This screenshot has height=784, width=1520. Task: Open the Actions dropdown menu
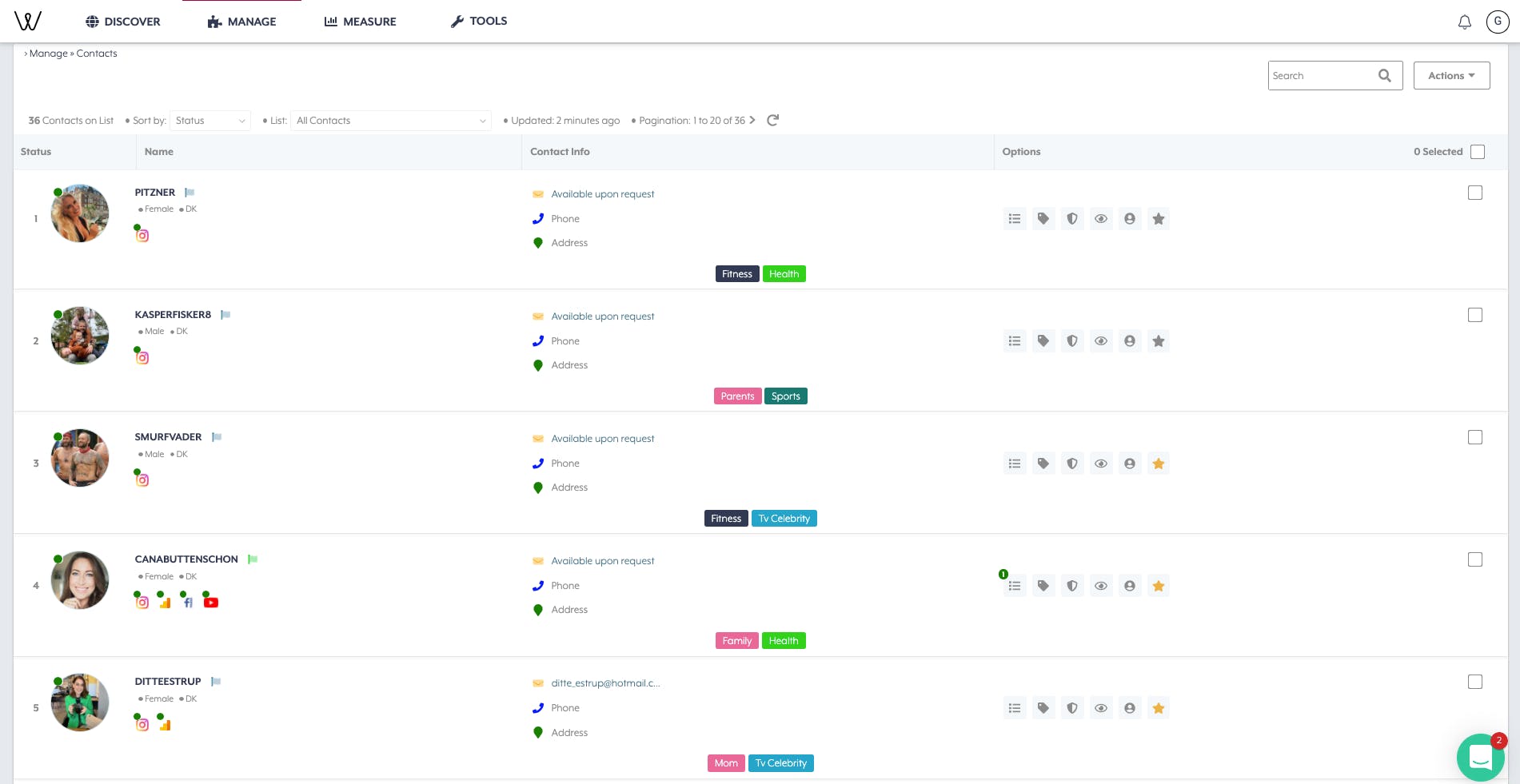pyautogui.click(x=1451, y=76)
